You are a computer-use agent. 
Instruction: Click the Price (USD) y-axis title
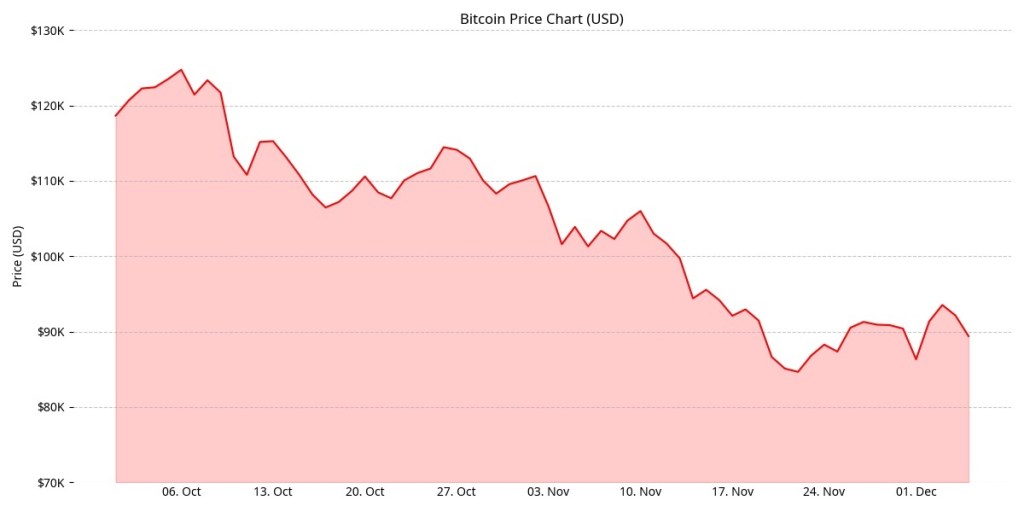[x=17, y=256]
